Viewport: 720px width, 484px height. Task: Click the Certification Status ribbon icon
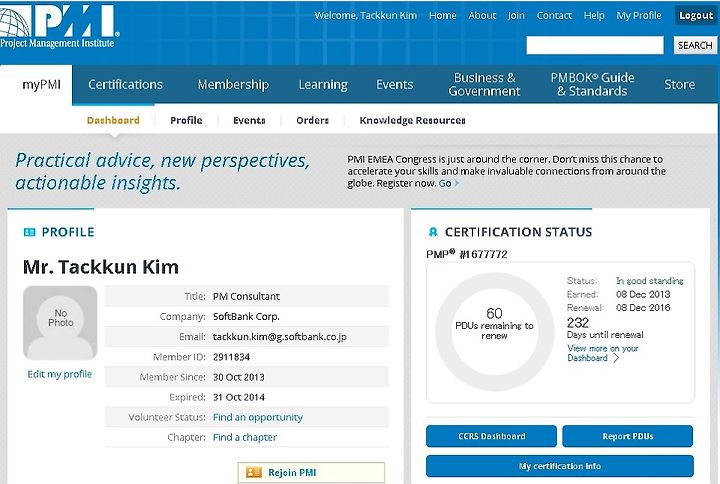[x=433, y=232]
